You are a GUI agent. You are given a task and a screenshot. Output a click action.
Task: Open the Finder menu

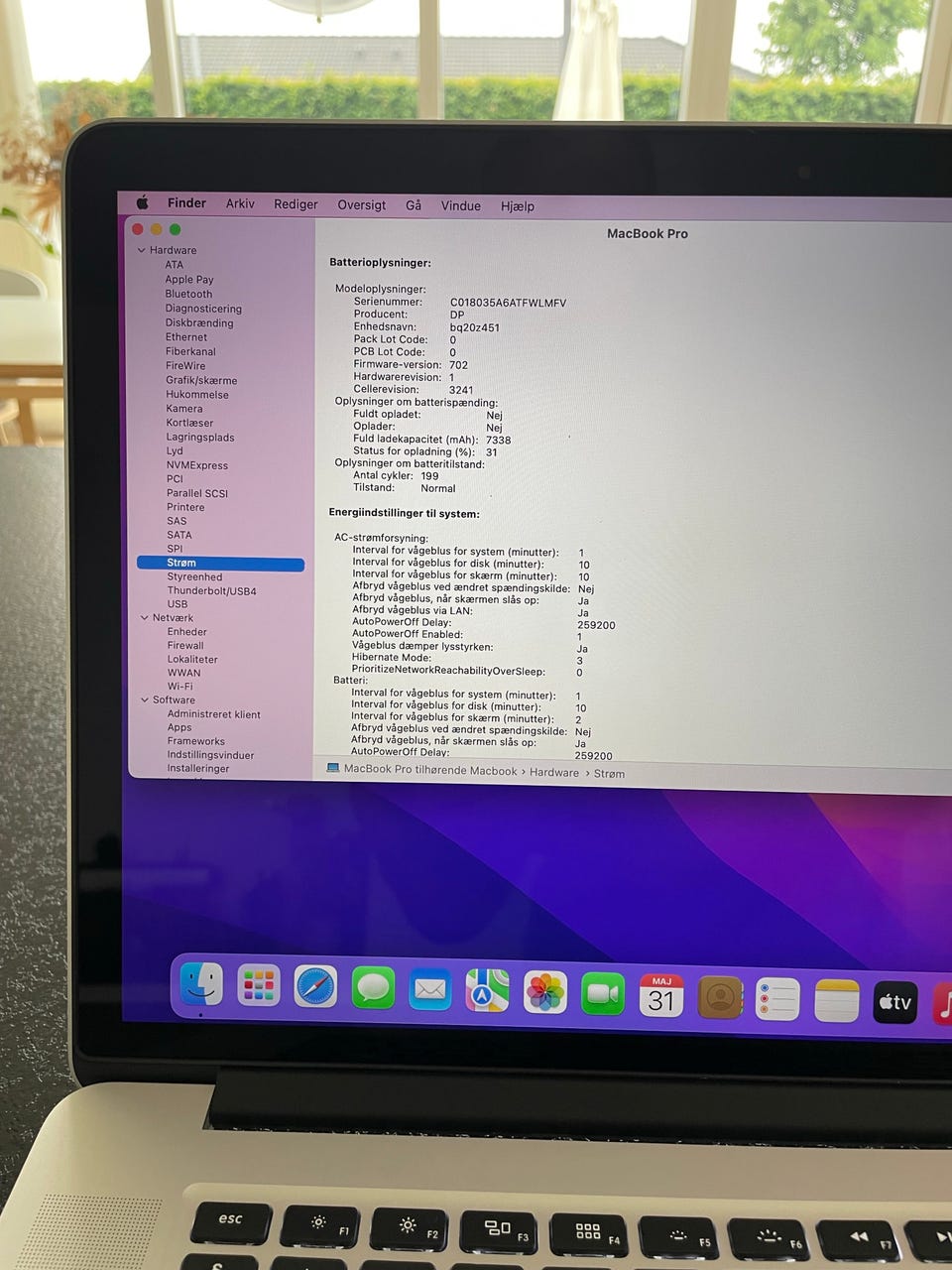pyautogui.click(x=186, y=202)
